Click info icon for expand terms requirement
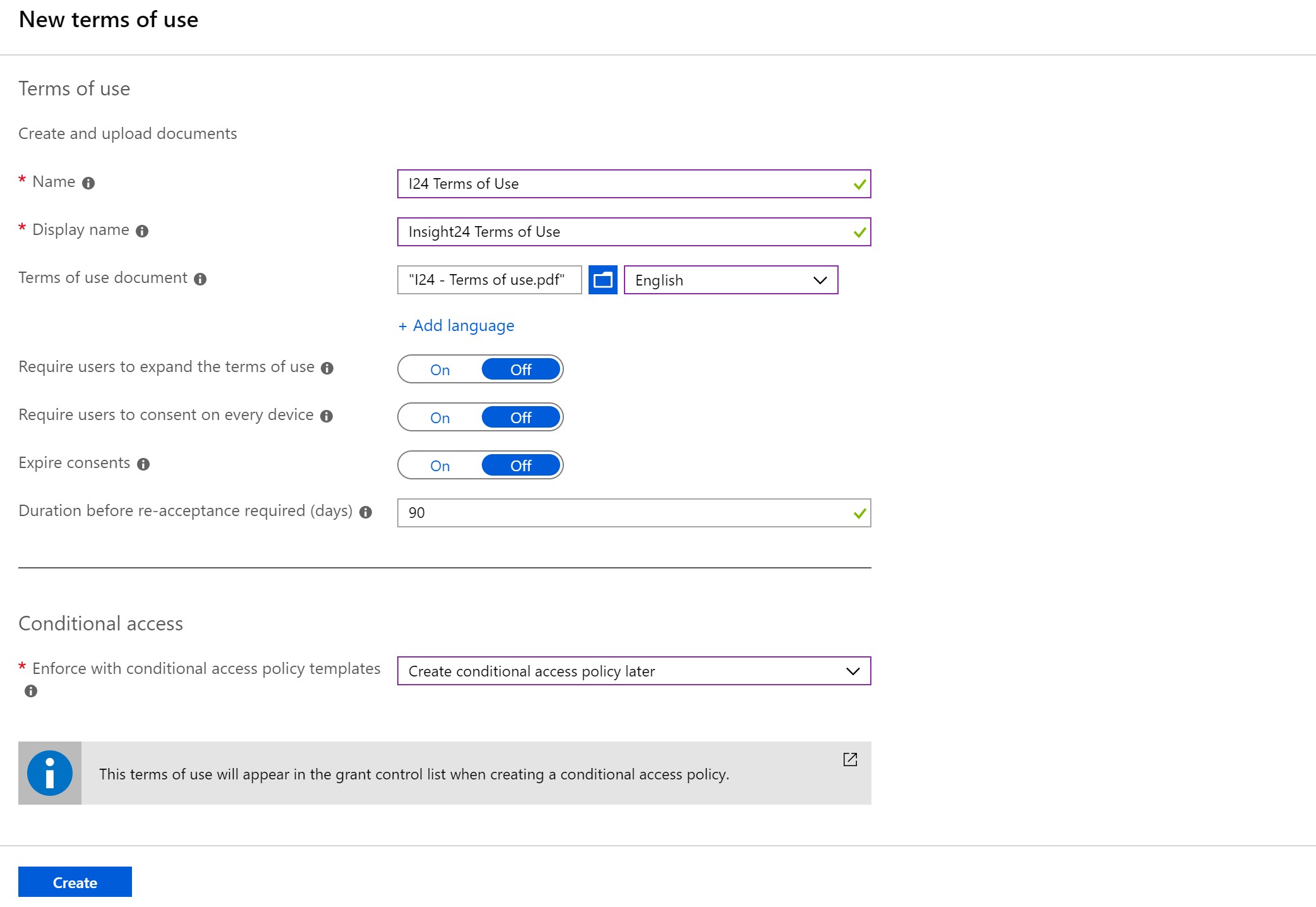The height and width of the screenshot is (907, 1316). point(327,368)
